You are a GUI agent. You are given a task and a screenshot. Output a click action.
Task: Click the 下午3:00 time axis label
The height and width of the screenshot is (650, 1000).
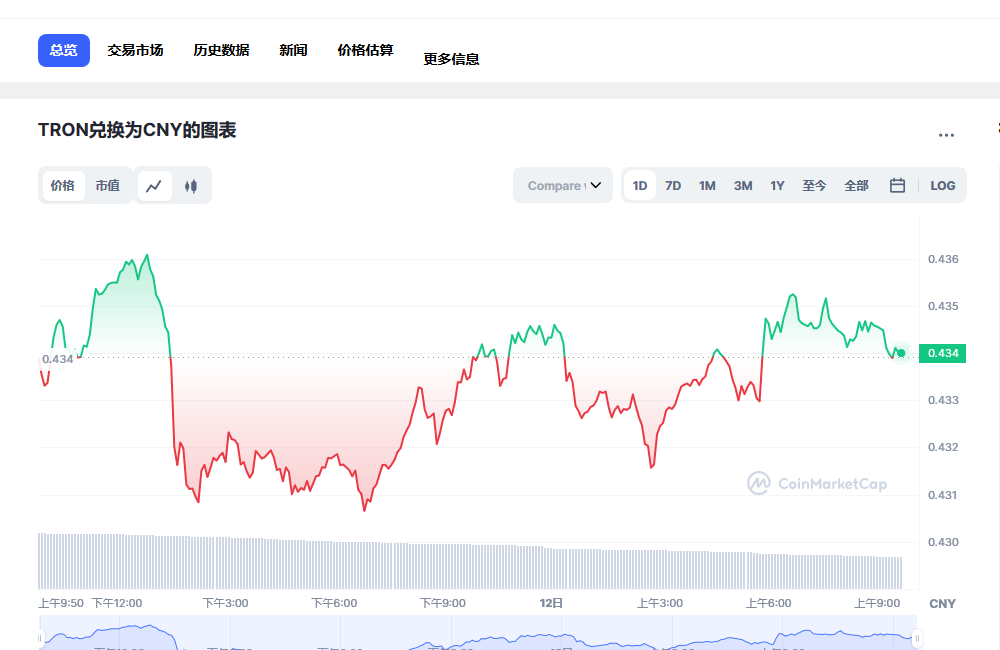(x=225, y=603)
